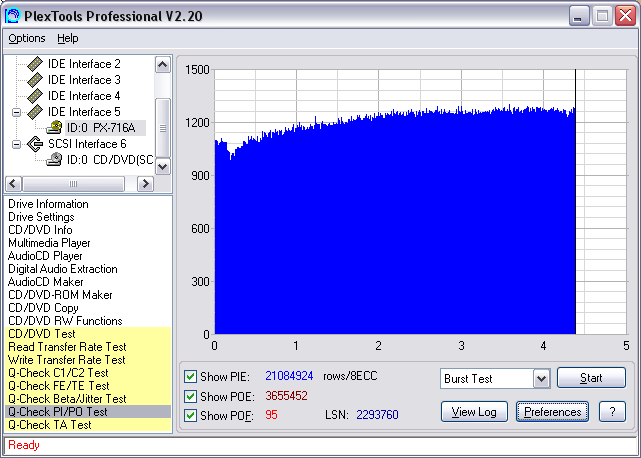Screen dimensions: 641x458
Task: Open the Burst Test dropdown
Action: [x=541, y=379]
